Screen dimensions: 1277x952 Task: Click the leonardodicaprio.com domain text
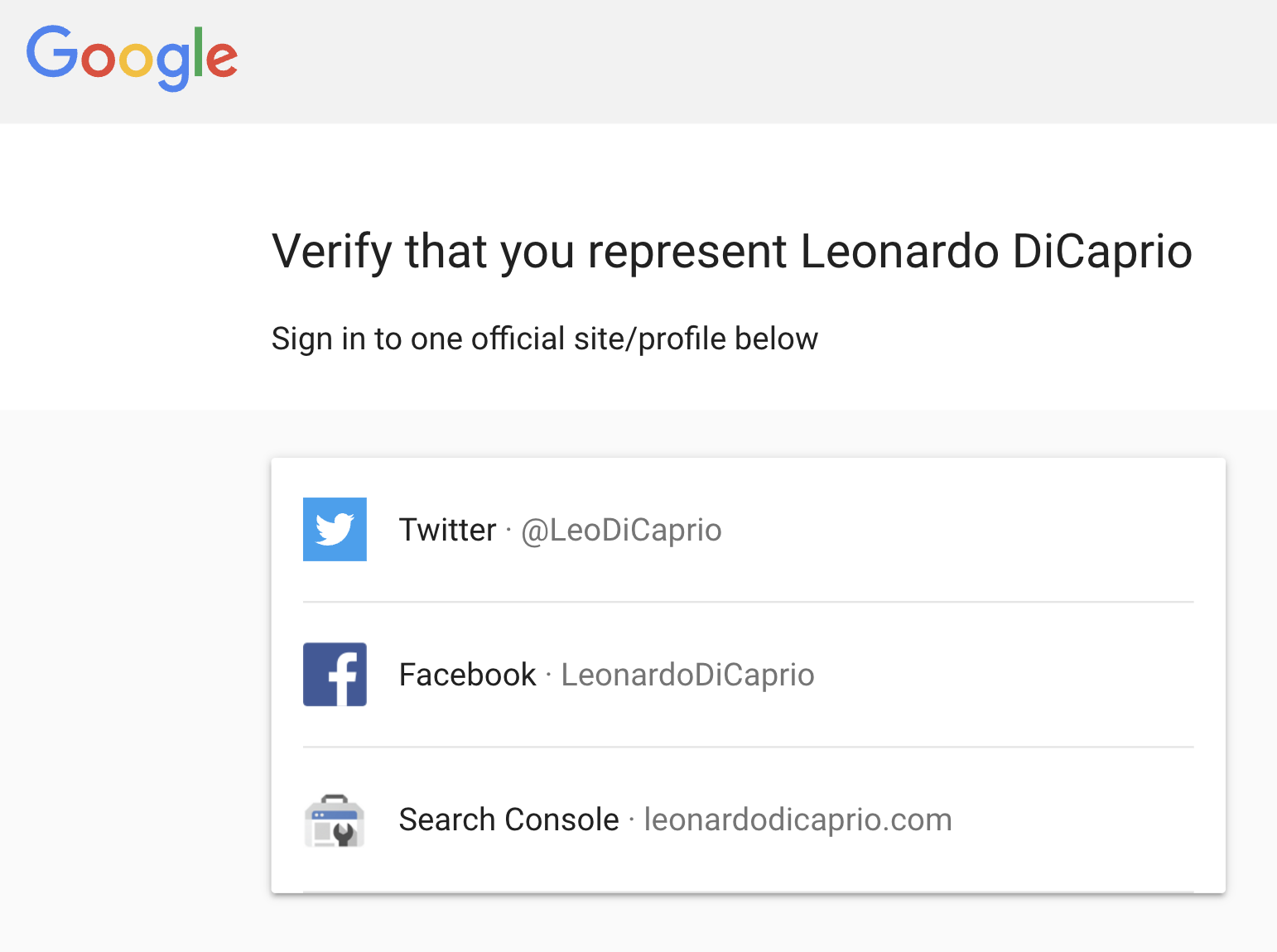coord(798,820)
